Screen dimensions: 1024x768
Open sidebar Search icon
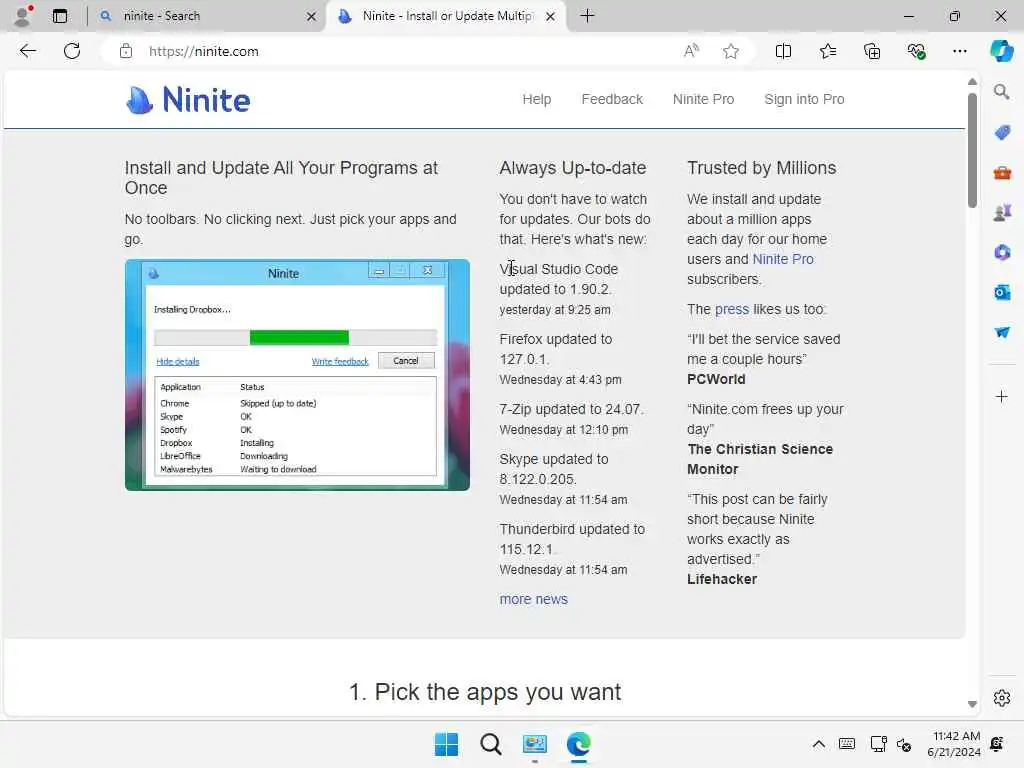coord(1002,92)
